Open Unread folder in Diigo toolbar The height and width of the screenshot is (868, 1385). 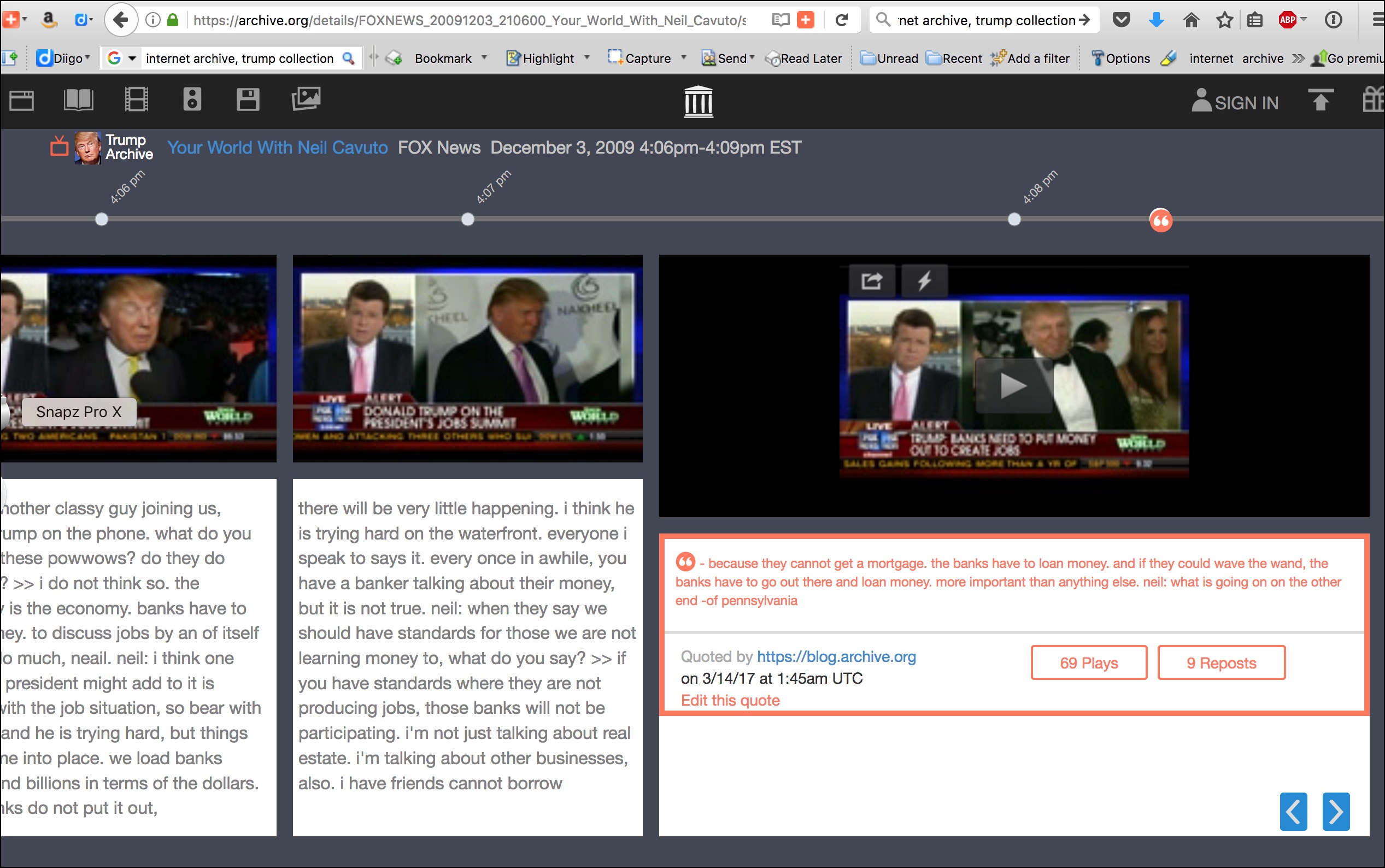point(890,58)
